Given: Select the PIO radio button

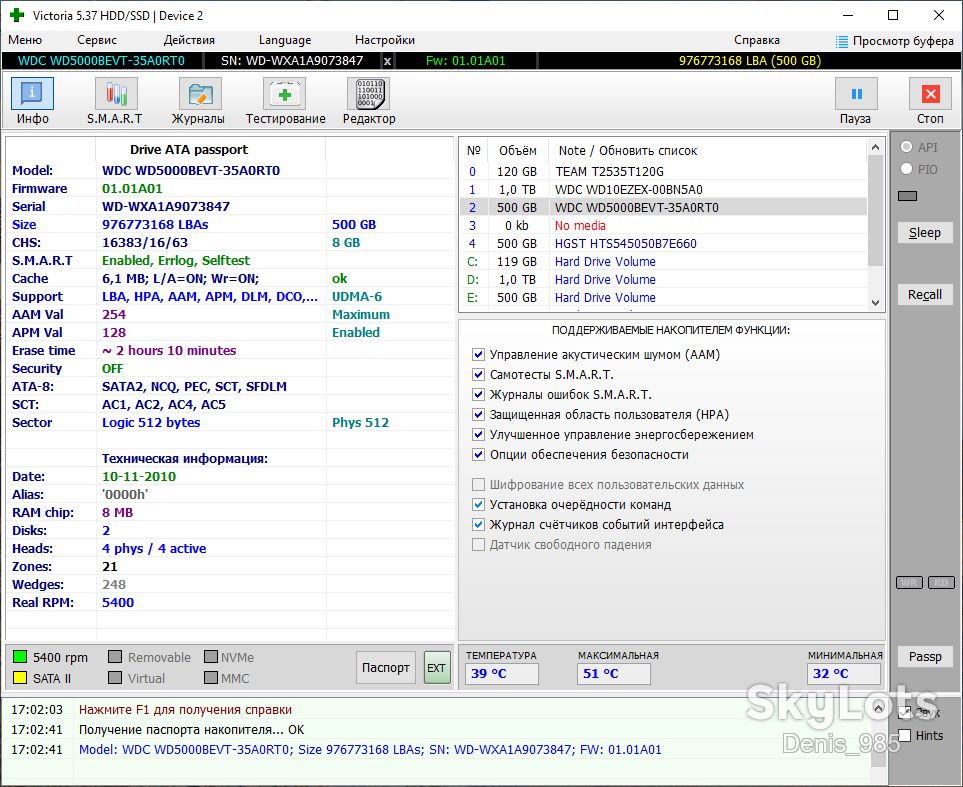Looking at the screenshot, I should (x=906, y=168).
